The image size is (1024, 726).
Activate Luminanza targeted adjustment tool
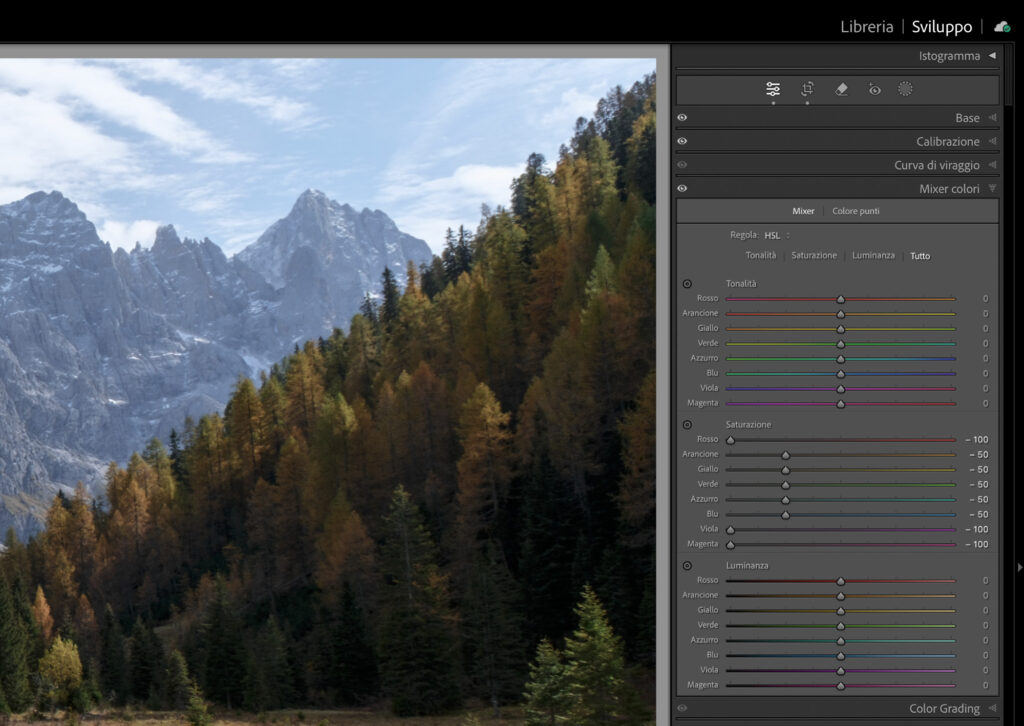(687, 565)
